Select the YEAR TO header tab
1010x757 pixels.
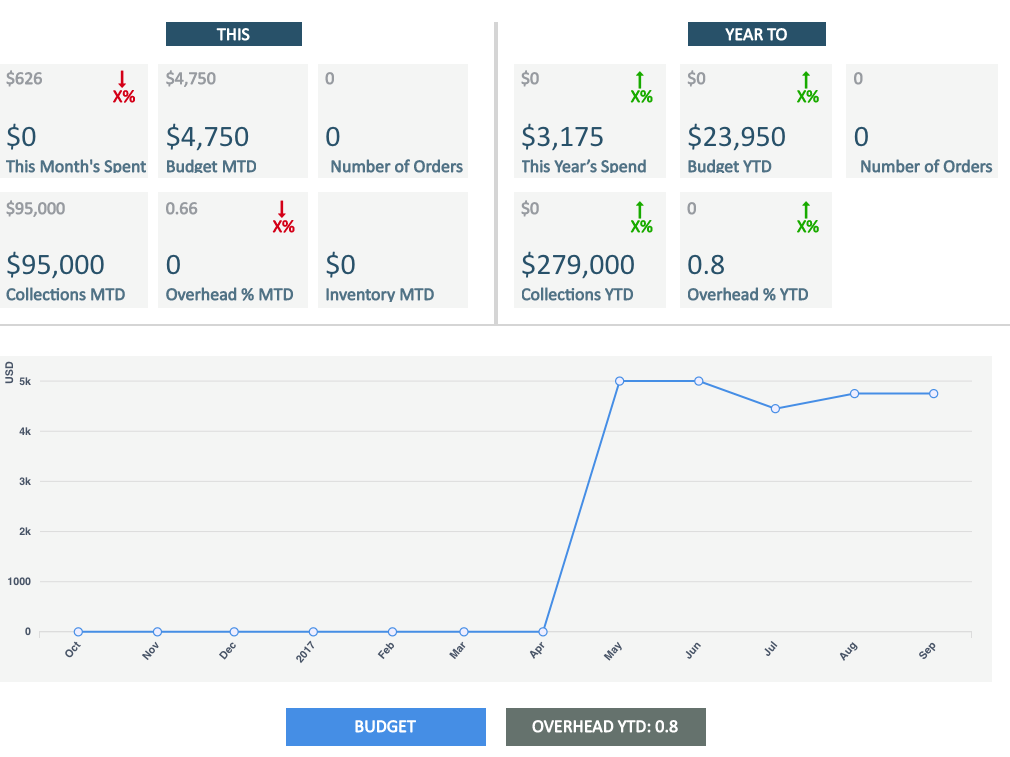click(x=757, y=34)
